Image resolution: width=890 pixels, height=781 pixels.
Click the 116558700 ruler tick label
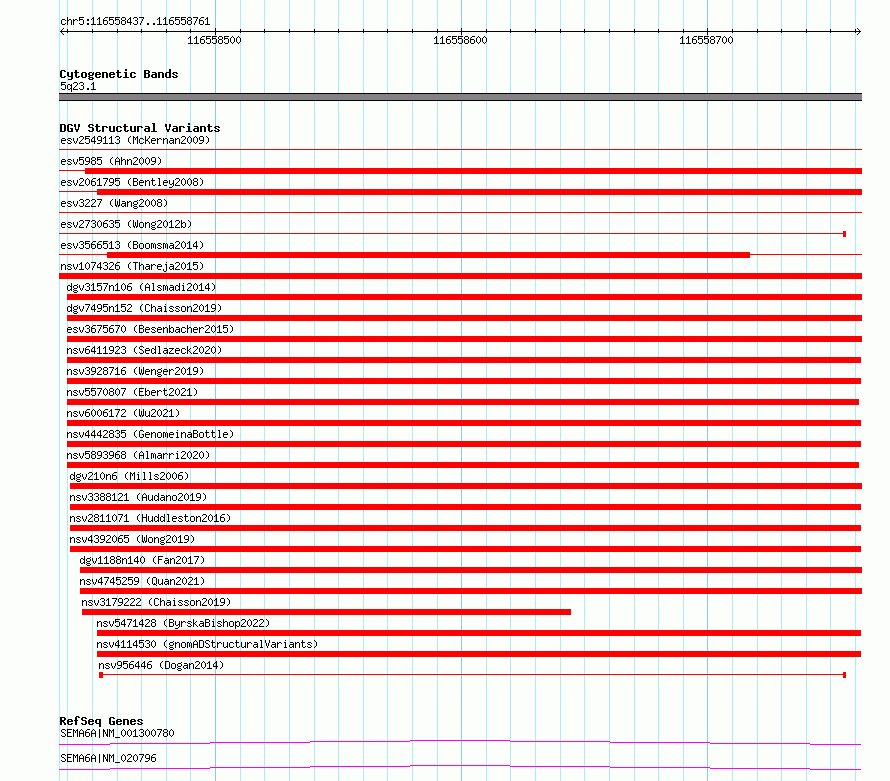(x=706, y=40)
